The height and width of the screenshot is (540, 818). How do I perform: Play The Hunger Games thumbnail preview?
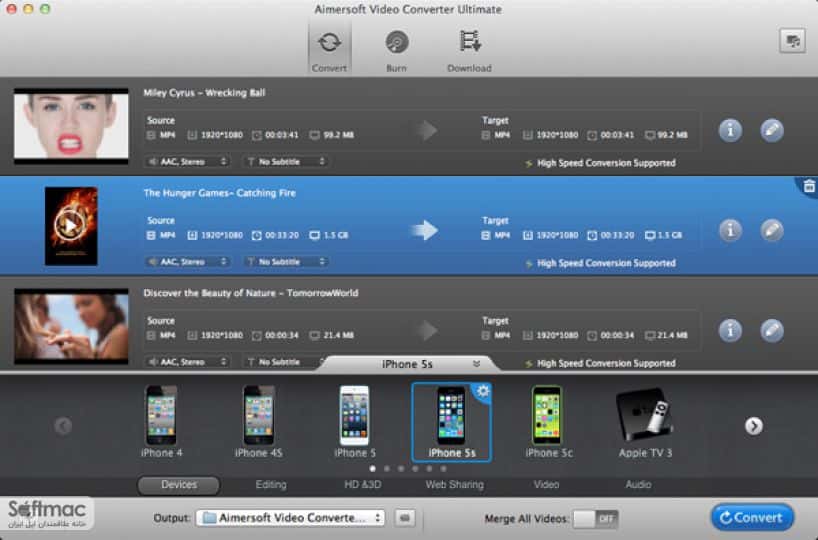[70, 226]
